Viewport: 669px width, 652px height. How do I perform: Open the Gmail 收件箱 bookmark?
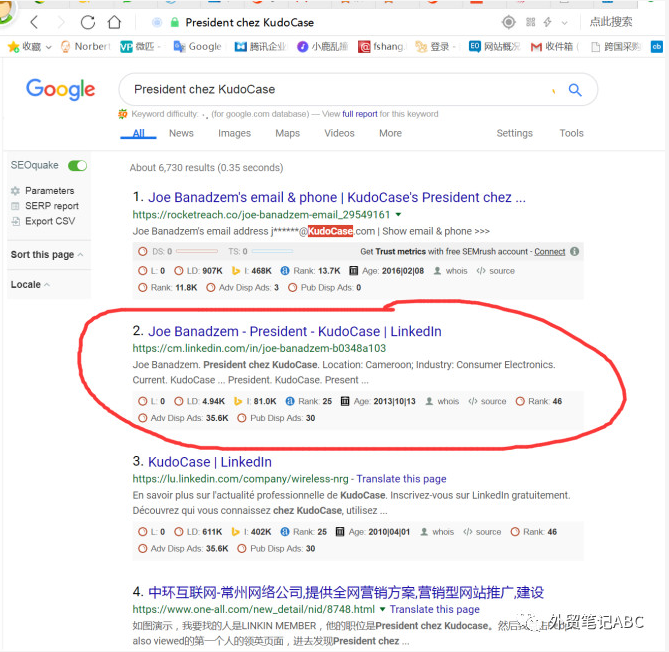[x=553, y=47]
